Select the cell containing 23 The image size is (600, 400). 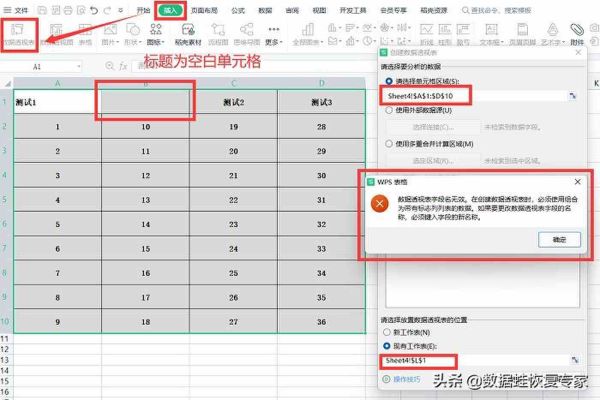pos(233,224)
